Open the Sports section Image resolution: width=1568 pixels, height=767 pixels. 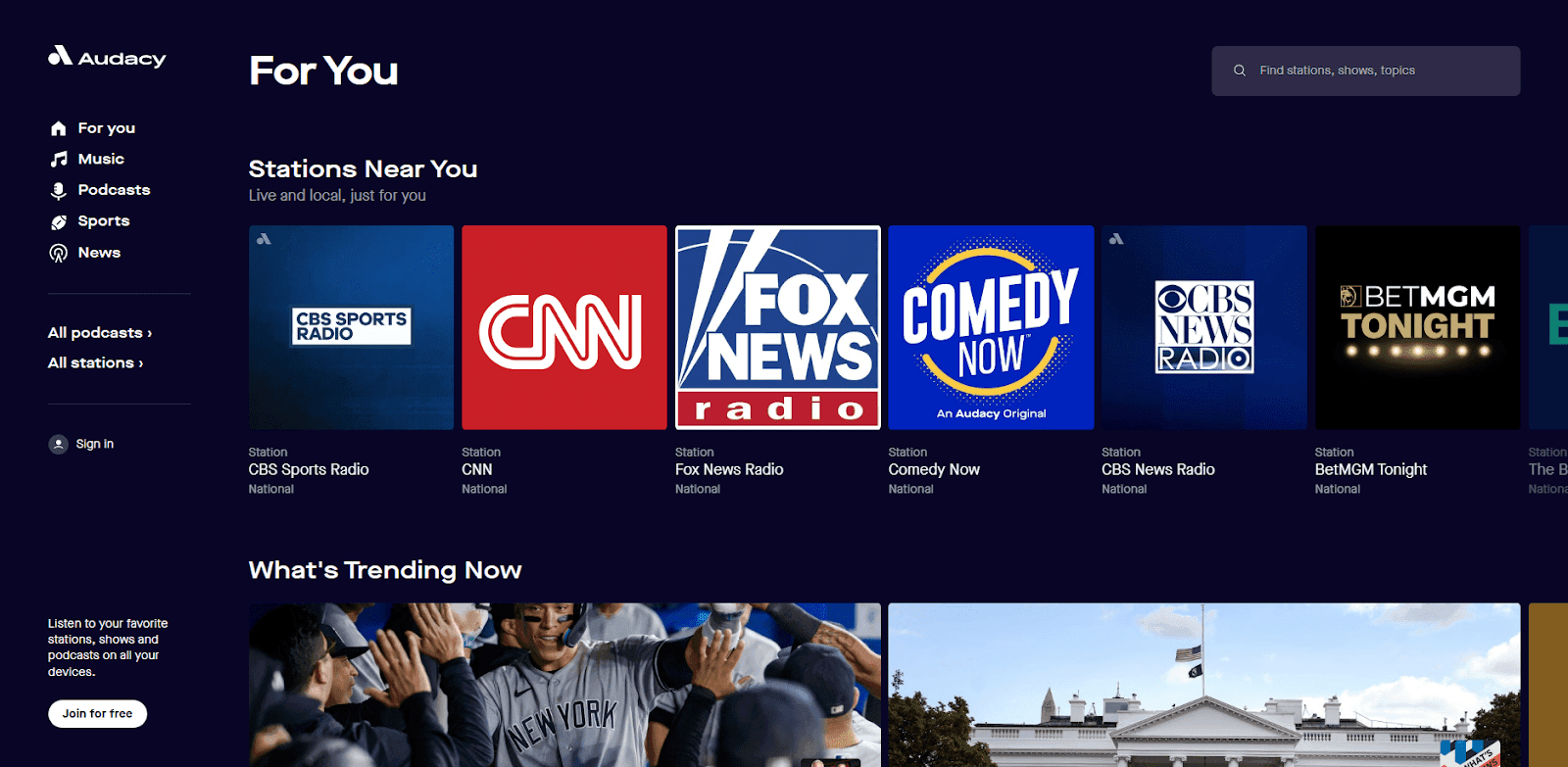[x=104, y=221]
